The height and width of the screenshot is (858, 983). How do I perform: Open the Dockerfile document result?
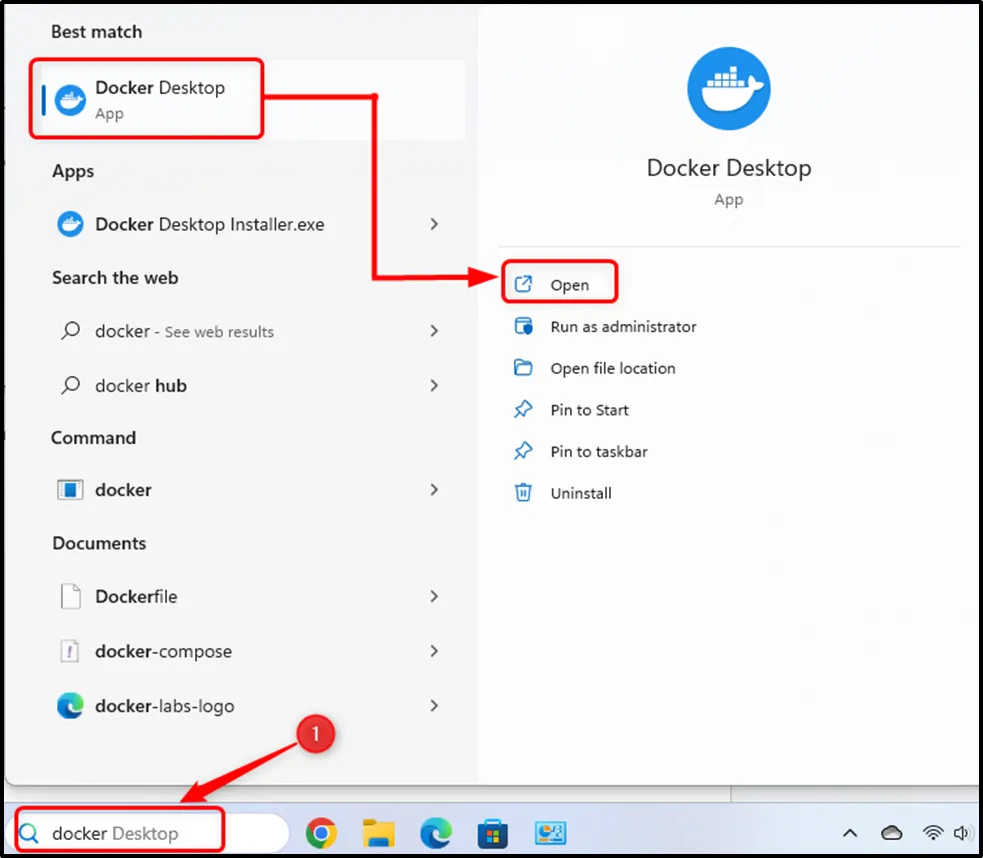[x=136, y=597]
